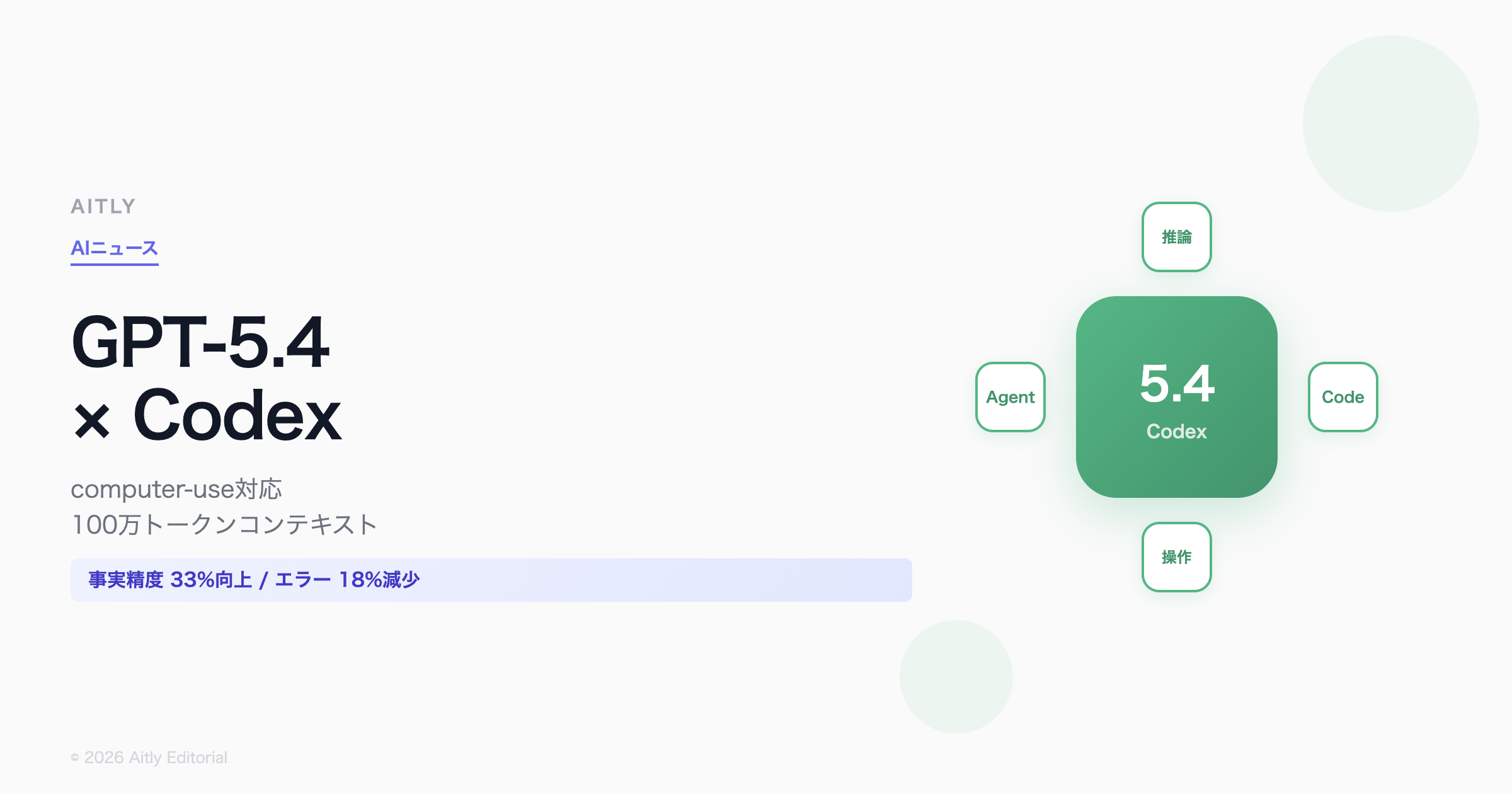Open the AIニュース category link
This screenshot has width=1512, height=794.
pyautogui.click(x=114, y=248)
